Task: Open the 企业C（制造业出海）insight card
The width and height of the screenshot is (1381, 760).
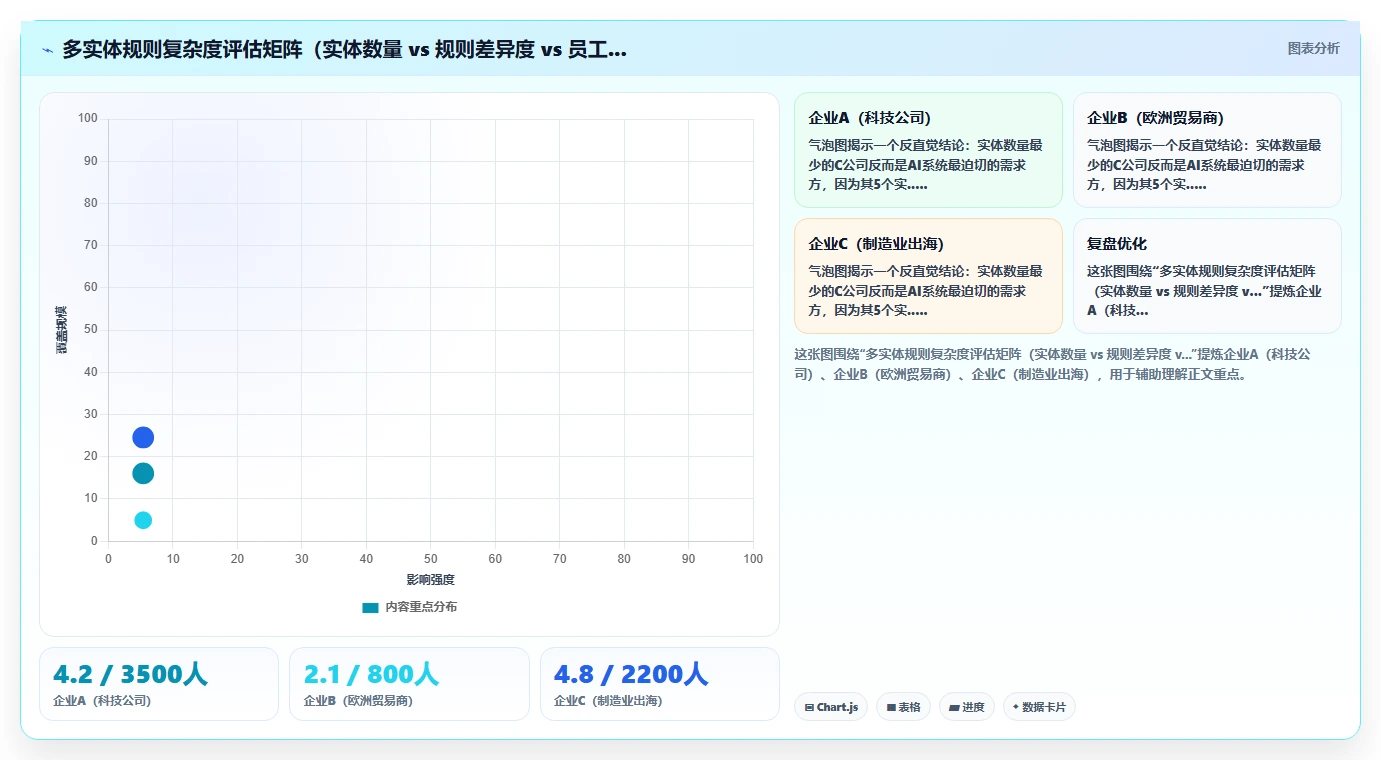Action: (928, 276)
